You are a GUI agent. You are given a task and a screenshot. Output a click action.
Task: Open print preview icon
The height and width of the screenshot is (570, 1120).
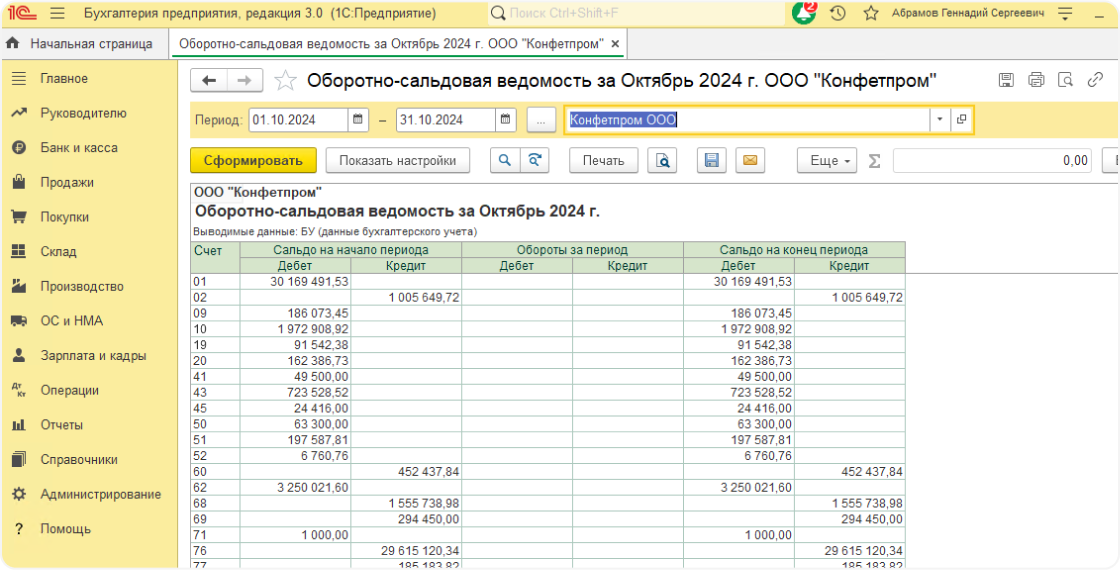pyautogui.click(x=662, y=161)
